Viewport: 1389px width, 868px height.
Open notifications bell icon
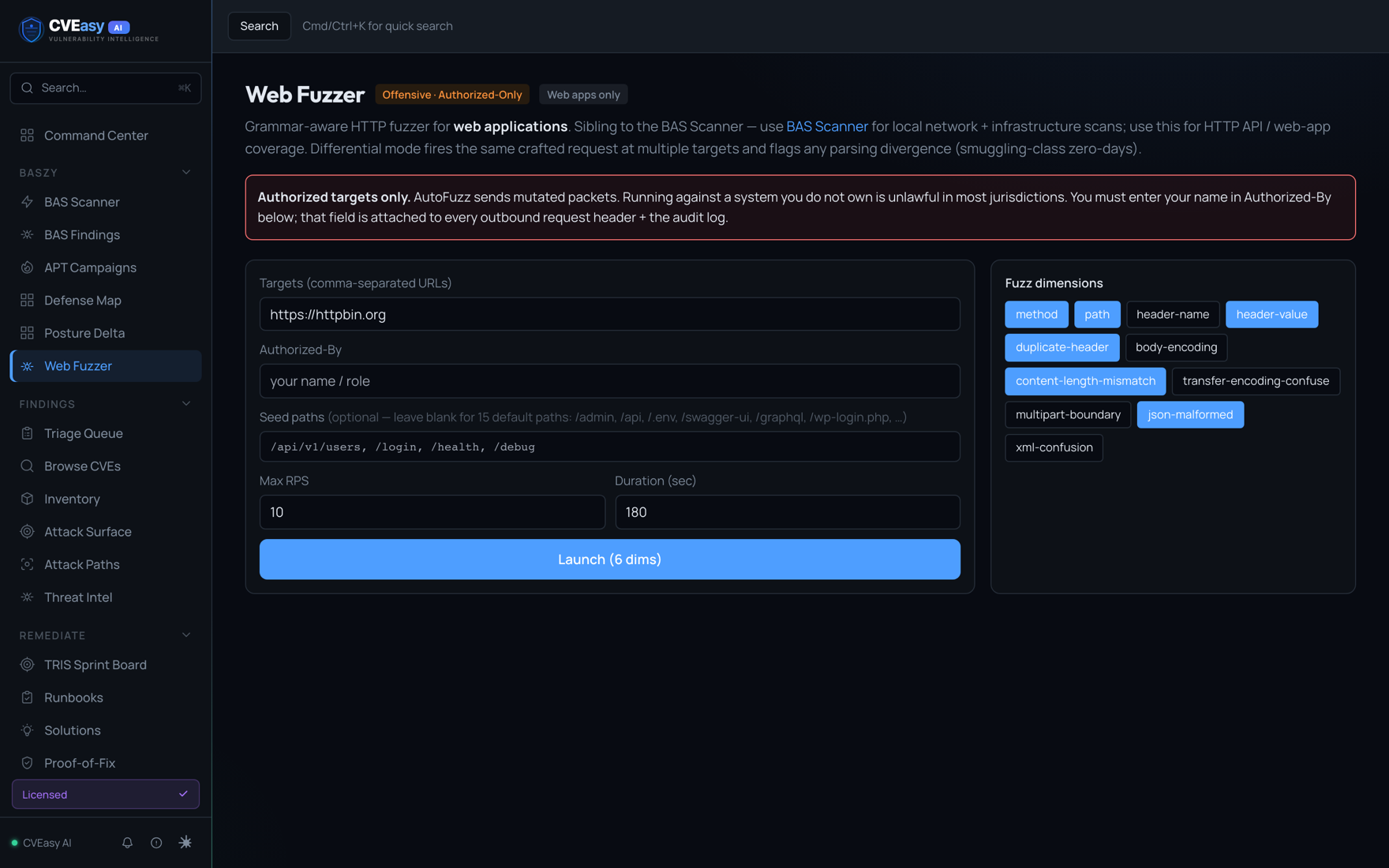[x=127, y=843]
